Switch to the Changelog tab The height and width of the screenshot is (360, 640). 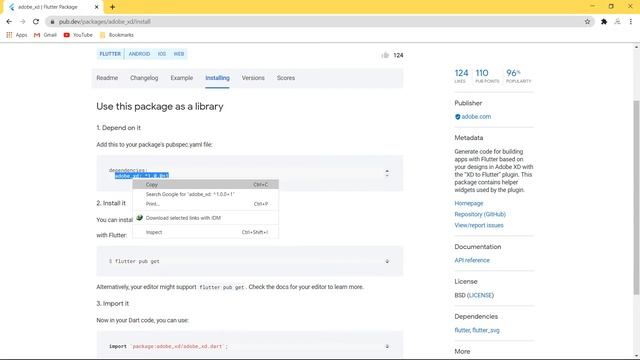pyautogui.click(x=144, y=78)
